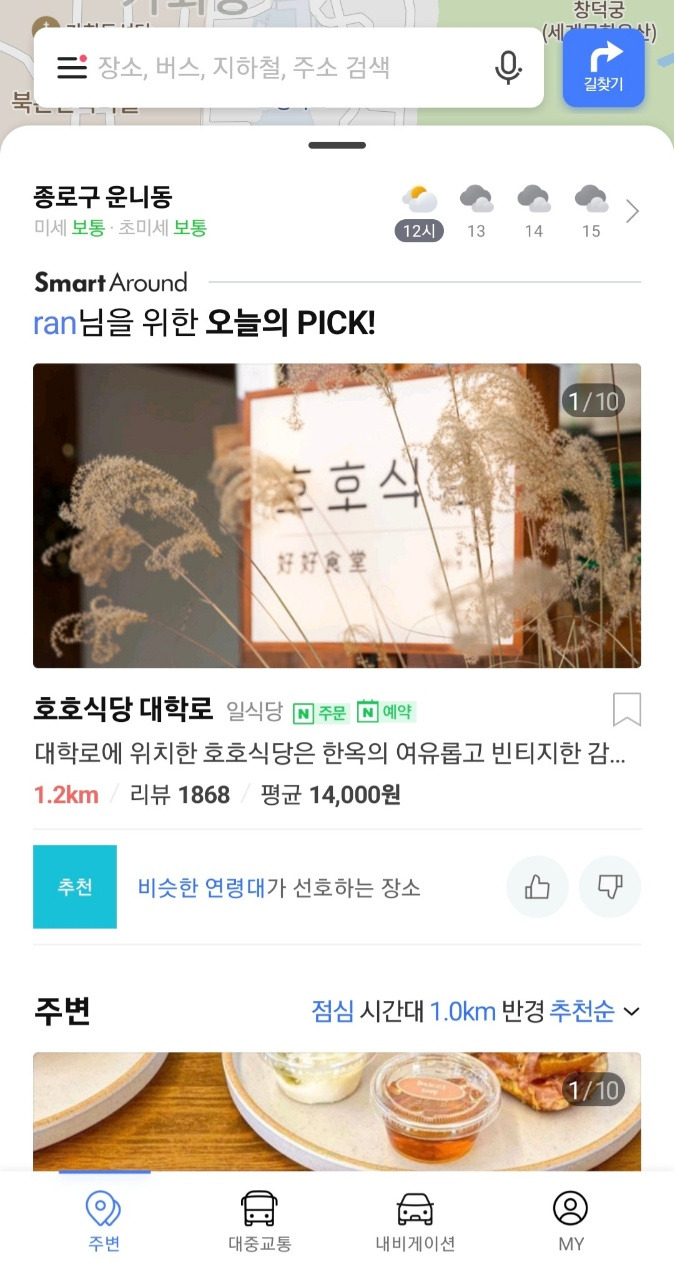Switch to the 대중교통 tab
The image size is (674, 1280).
pos(259,1222)
